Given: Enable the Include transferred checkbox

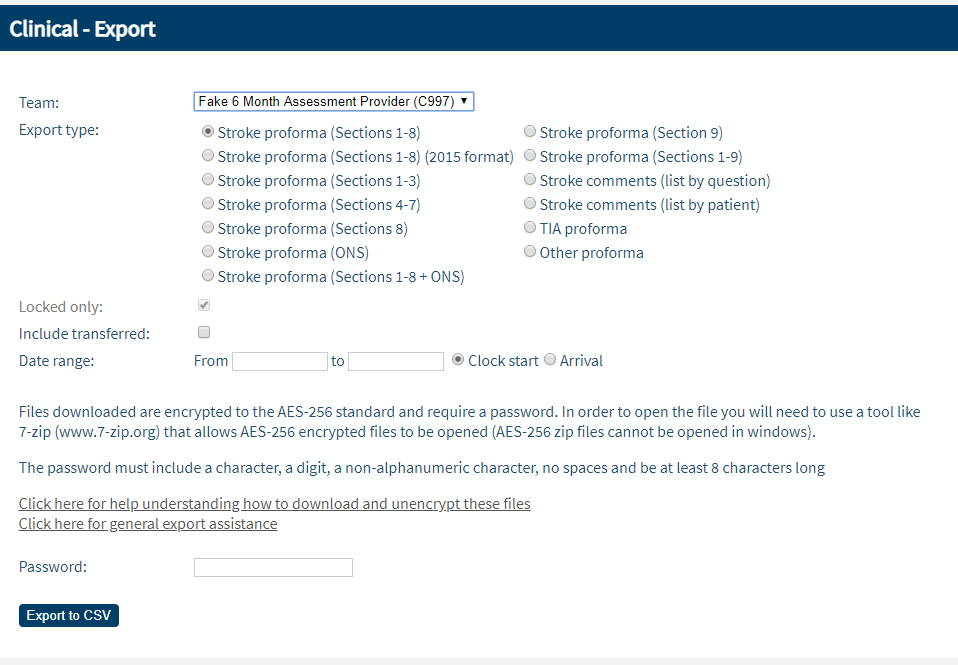Looking at the screenshot, I should [204, 332].
